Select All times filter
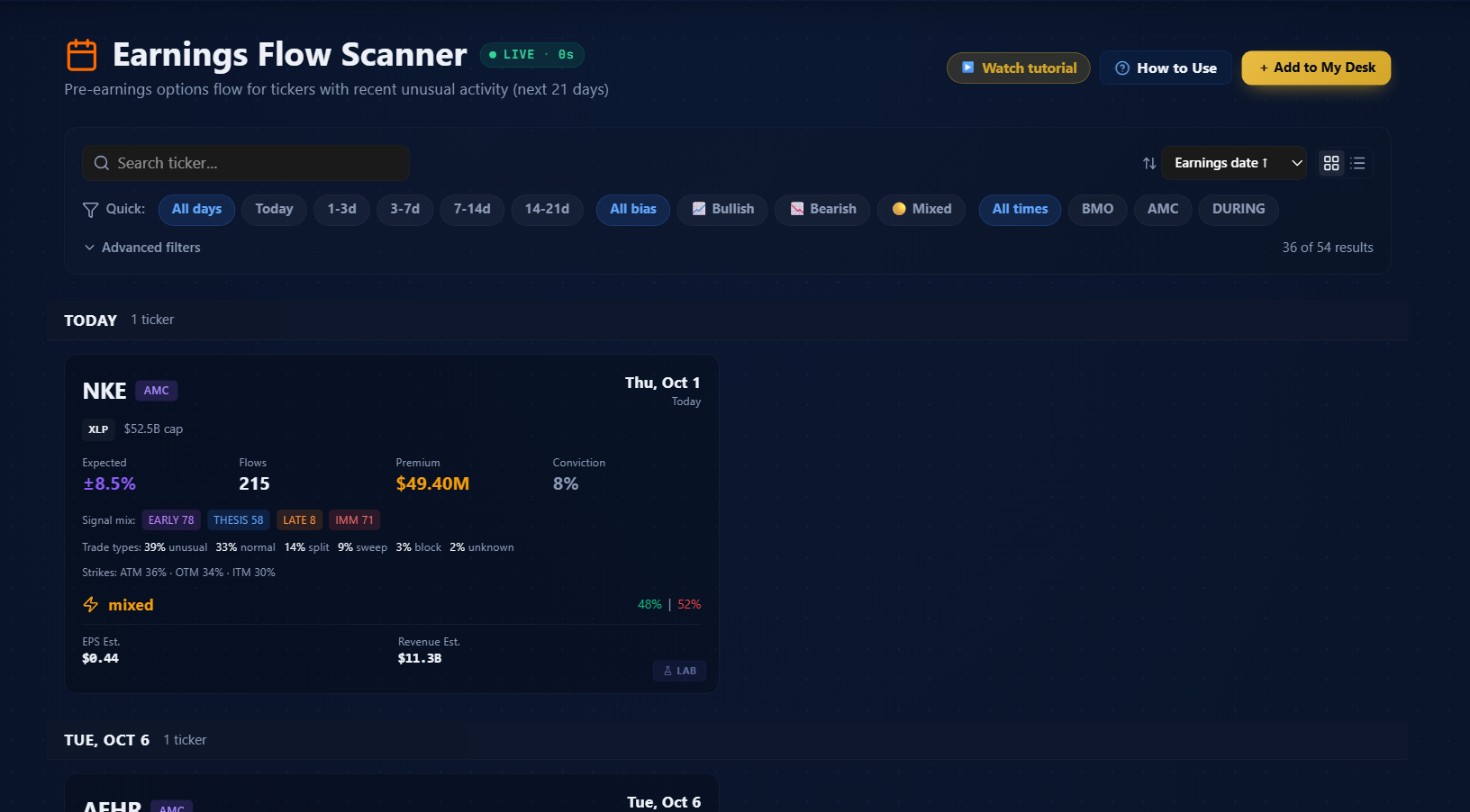Viewport: 1470px width, 812px height. (x=1020, y=209)
